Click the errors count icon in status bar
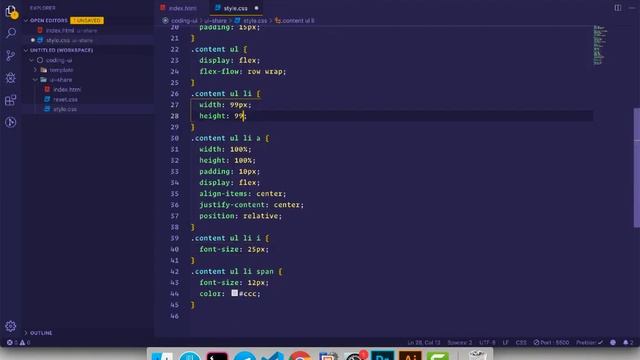The width and height of the screenshot is (640, 360). pos(9,342)
